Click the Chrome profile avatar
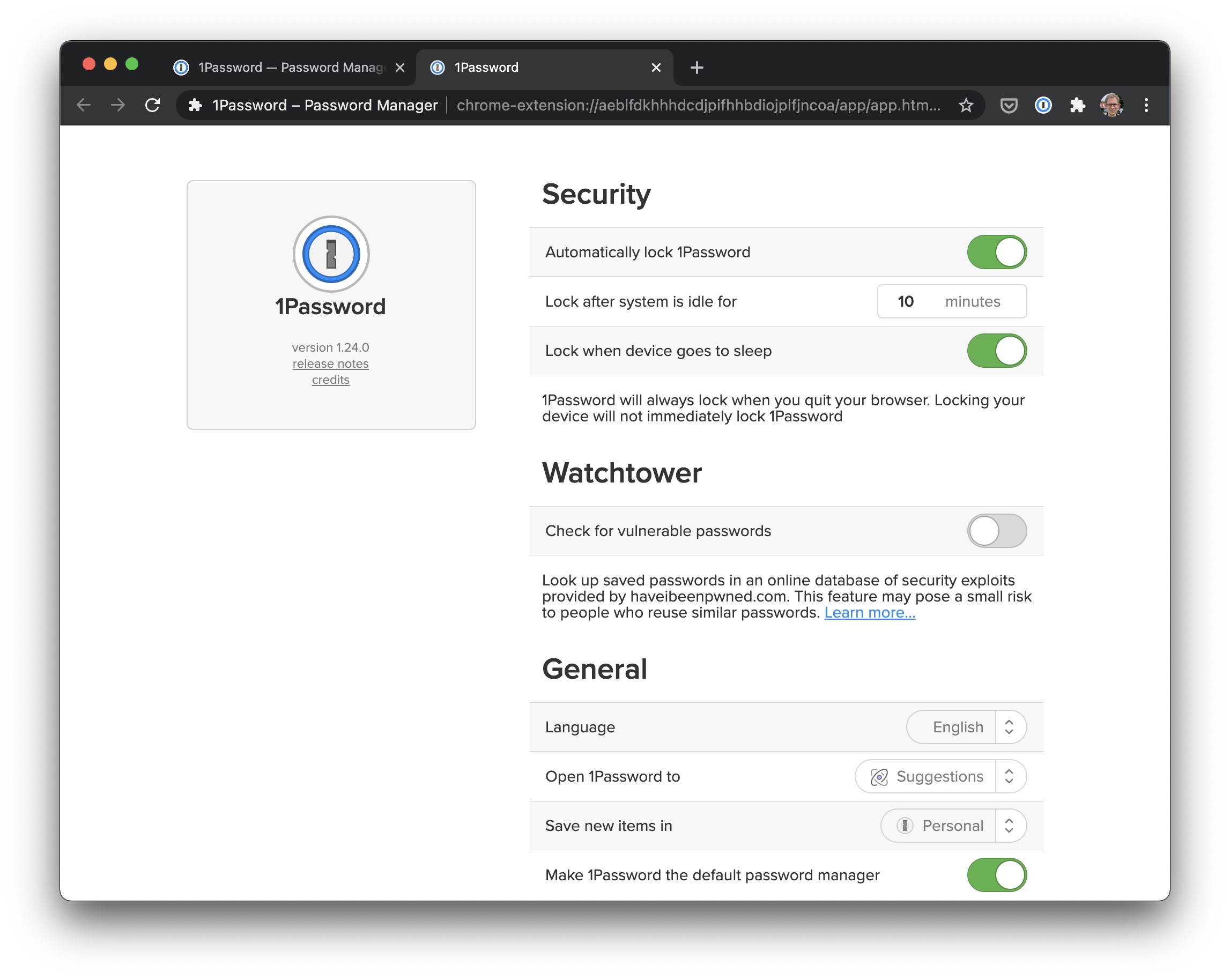The image size is (1230, 980). click(1112, 105)
